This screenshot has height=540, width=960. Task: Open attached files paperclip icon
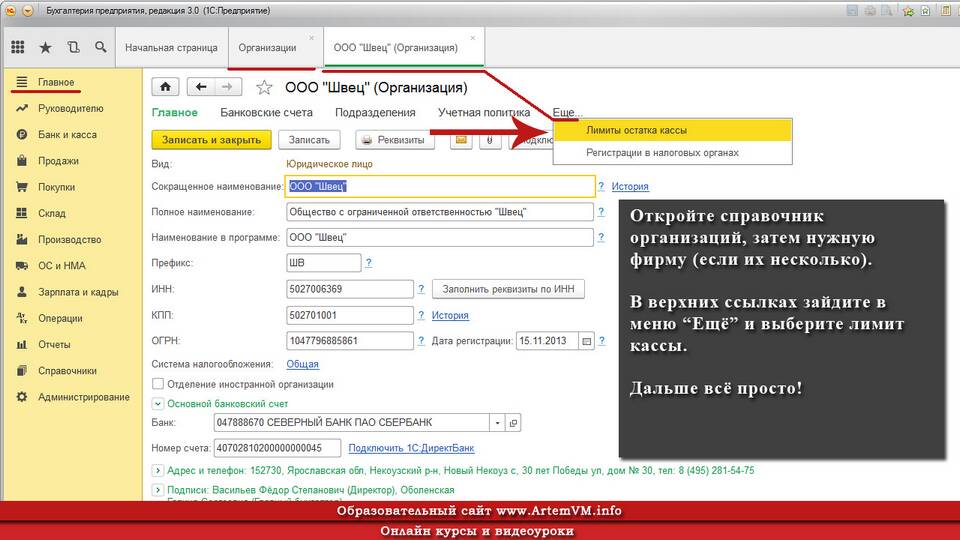(490, 140)
